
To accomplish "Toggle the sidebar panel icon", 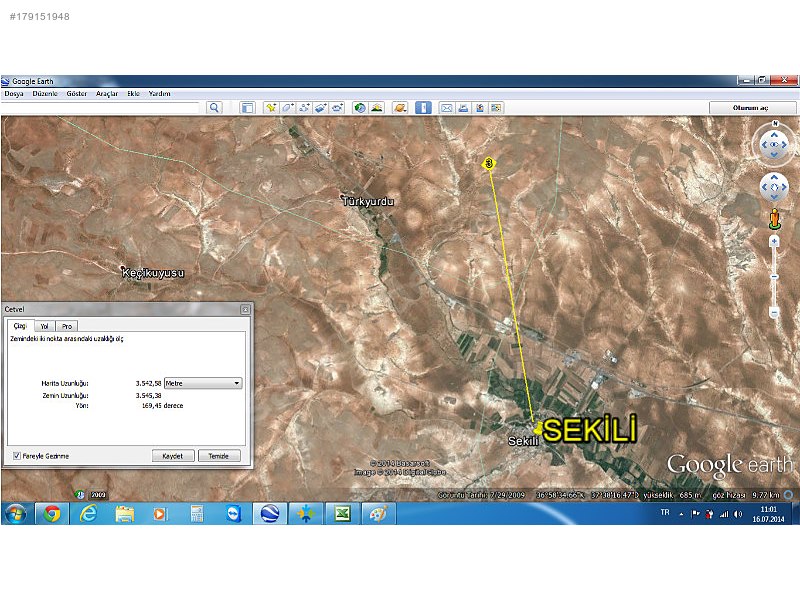I will (247, 108).
